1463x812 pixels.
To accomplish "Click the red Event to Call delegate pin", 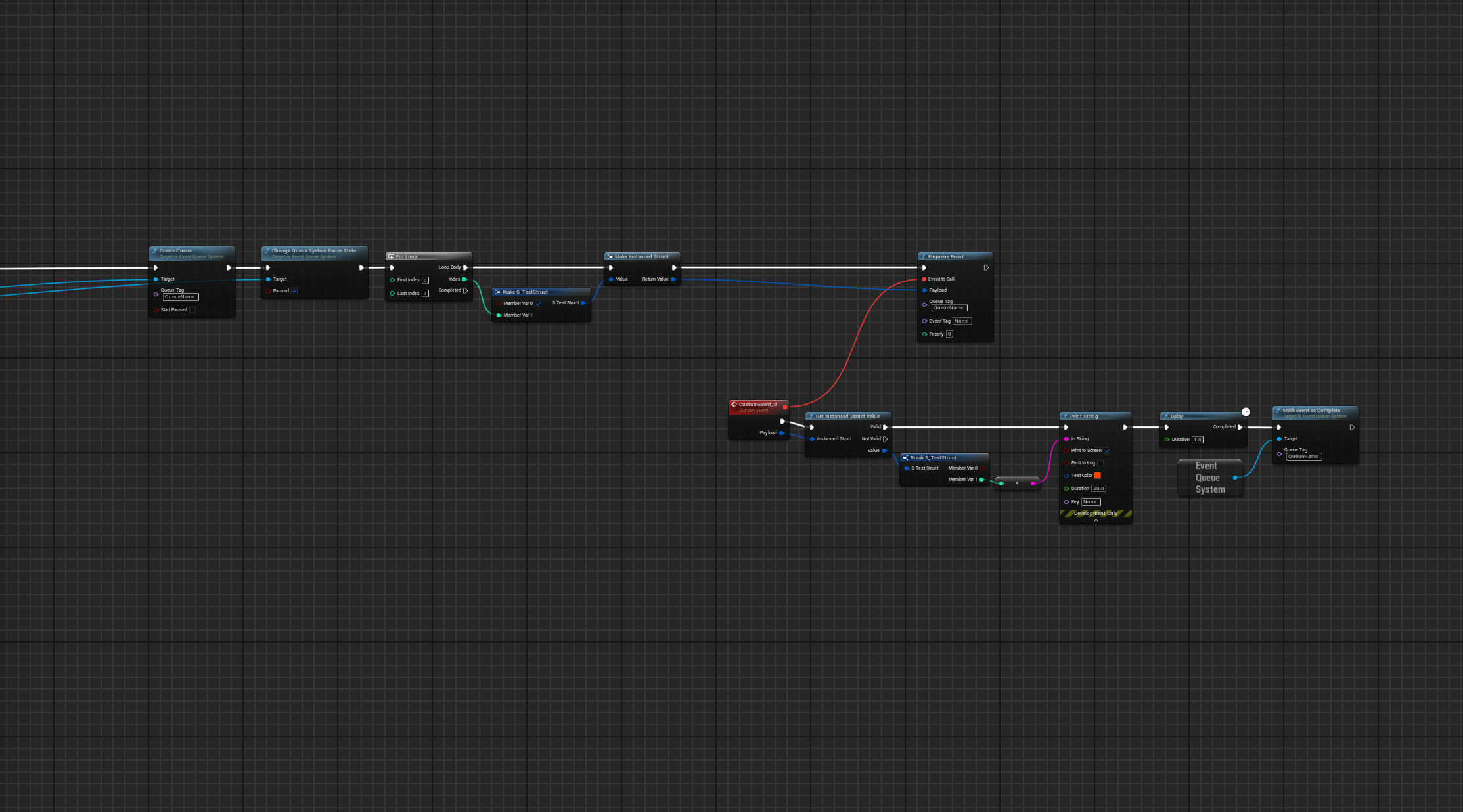I will coord(924,279).
